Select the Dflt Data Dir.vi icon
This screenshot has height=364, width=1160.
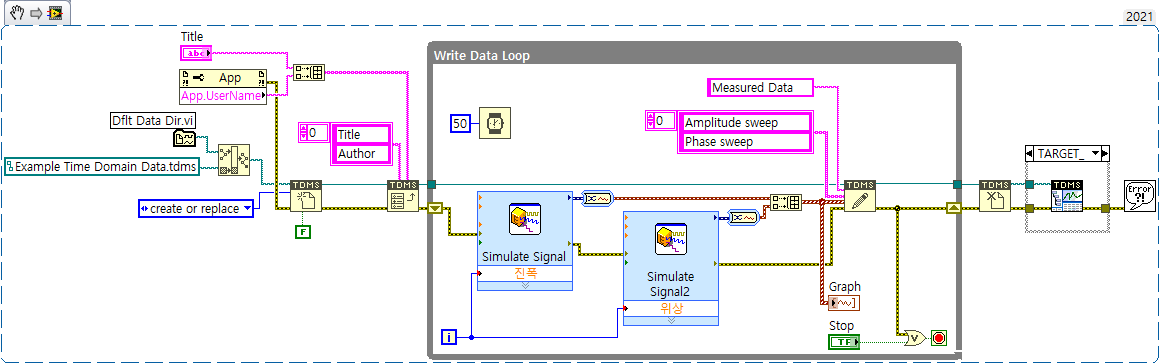click(184, 138)
